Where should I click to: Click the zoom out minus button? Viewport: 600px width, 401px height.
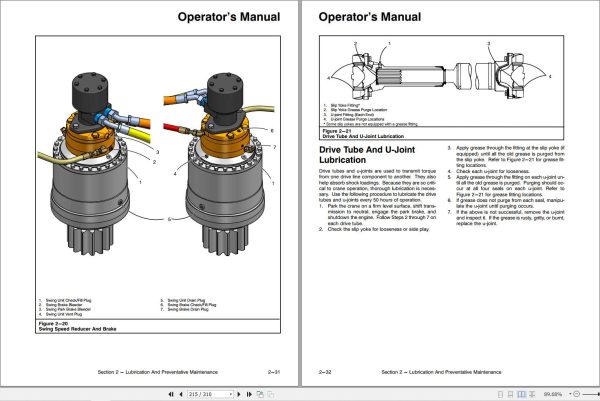pyautogui.click(x=576, y=394)
